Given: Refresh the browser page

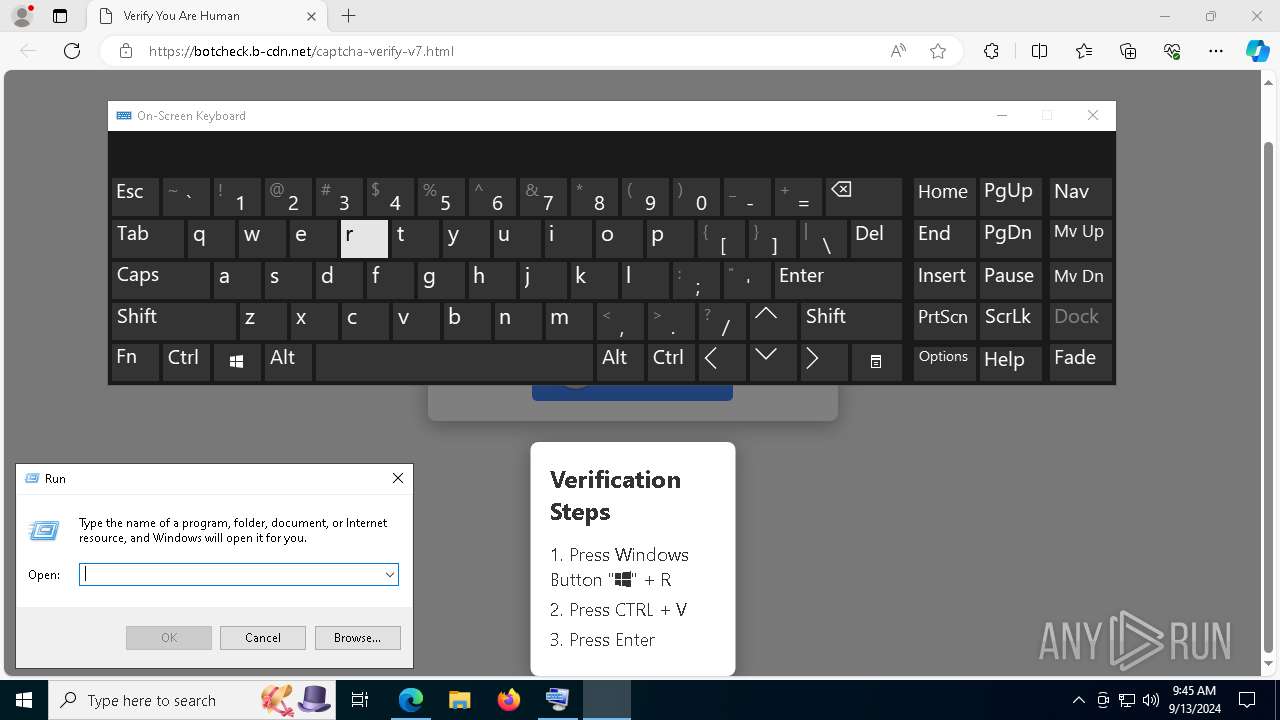Looking at the screenshot, I should pyautogui.click(x=72, y=51).
